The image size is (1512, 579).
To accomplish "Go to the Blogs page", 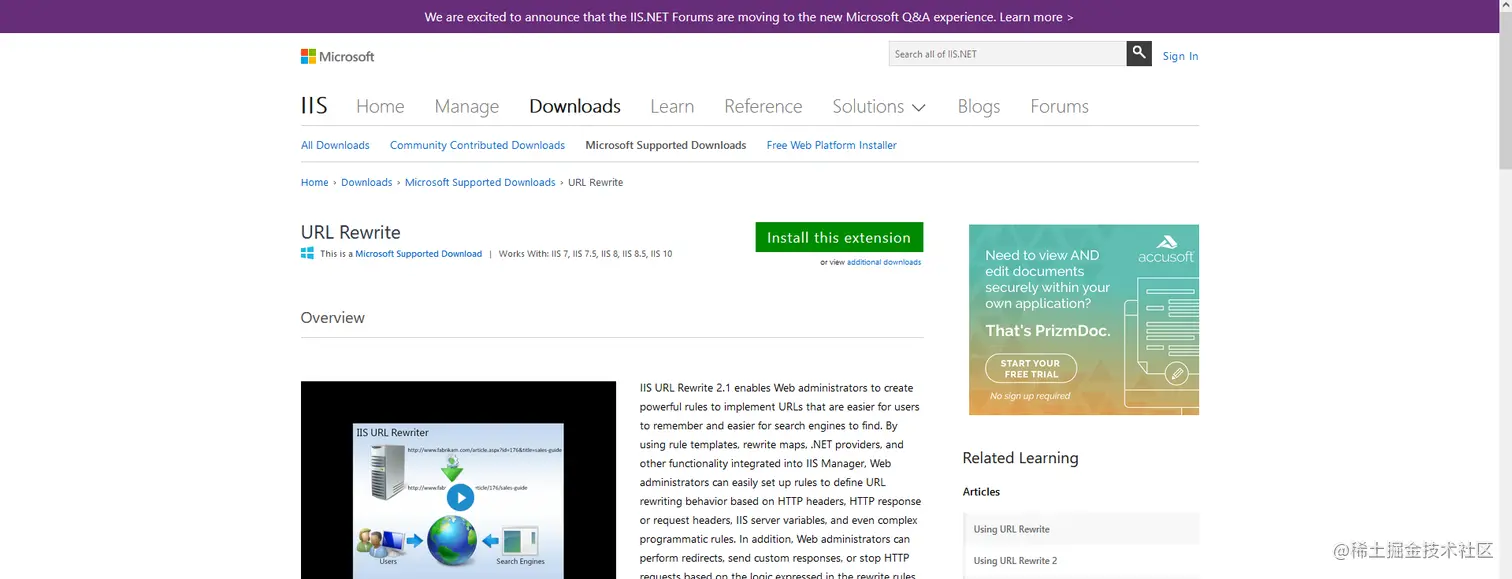I will 979,106.
